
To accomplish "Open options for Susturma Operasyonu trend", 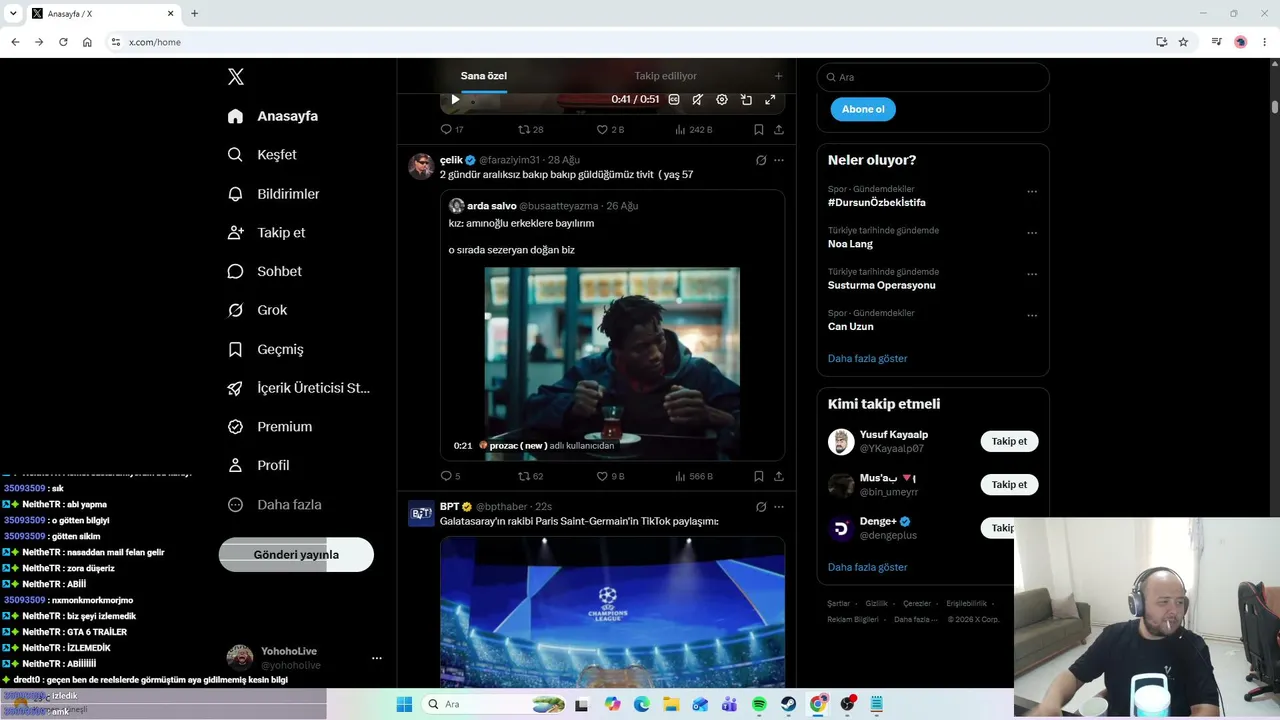I will pos(1032,274).
